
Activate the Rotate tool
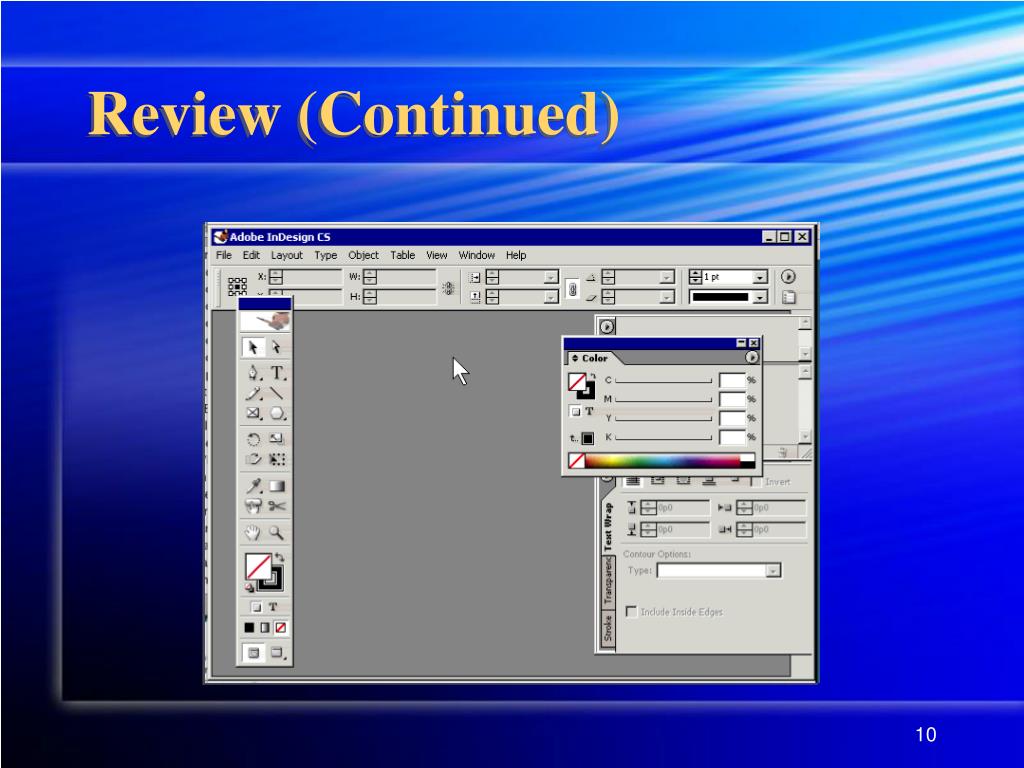click(253, 439)
